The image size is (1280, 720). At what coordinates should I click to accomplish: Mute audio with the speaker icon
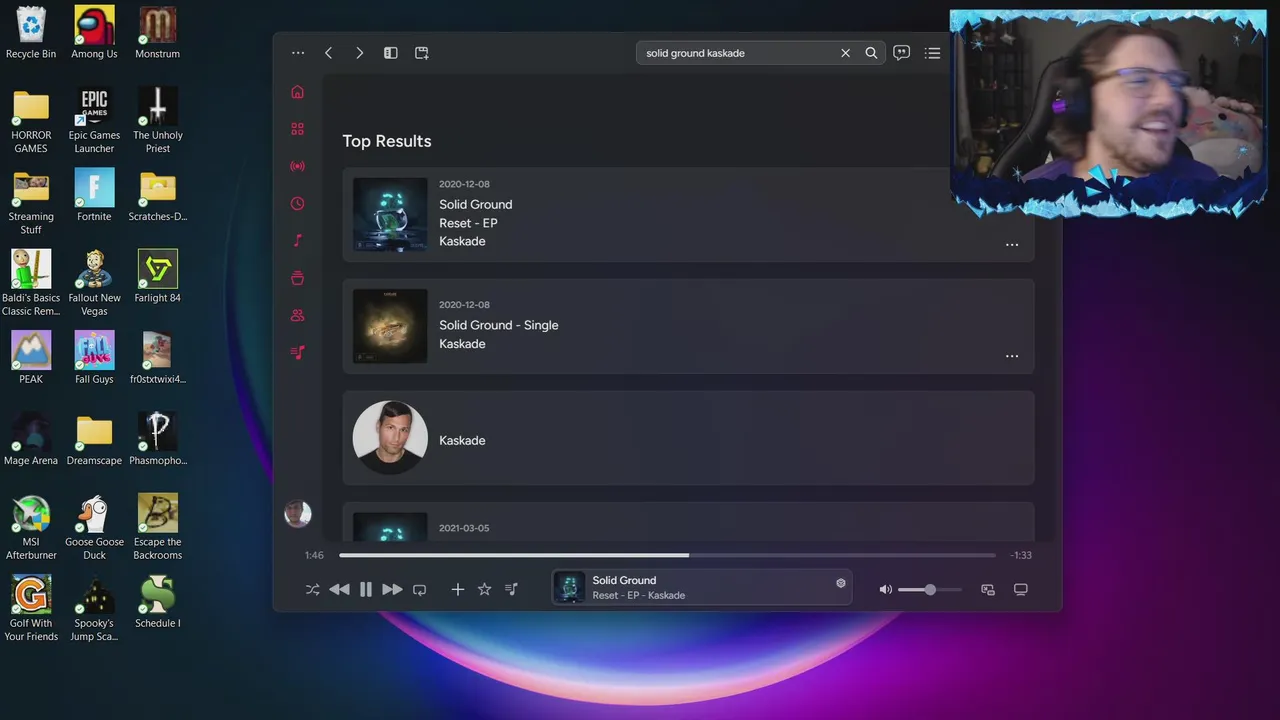[x=885, y=590]
